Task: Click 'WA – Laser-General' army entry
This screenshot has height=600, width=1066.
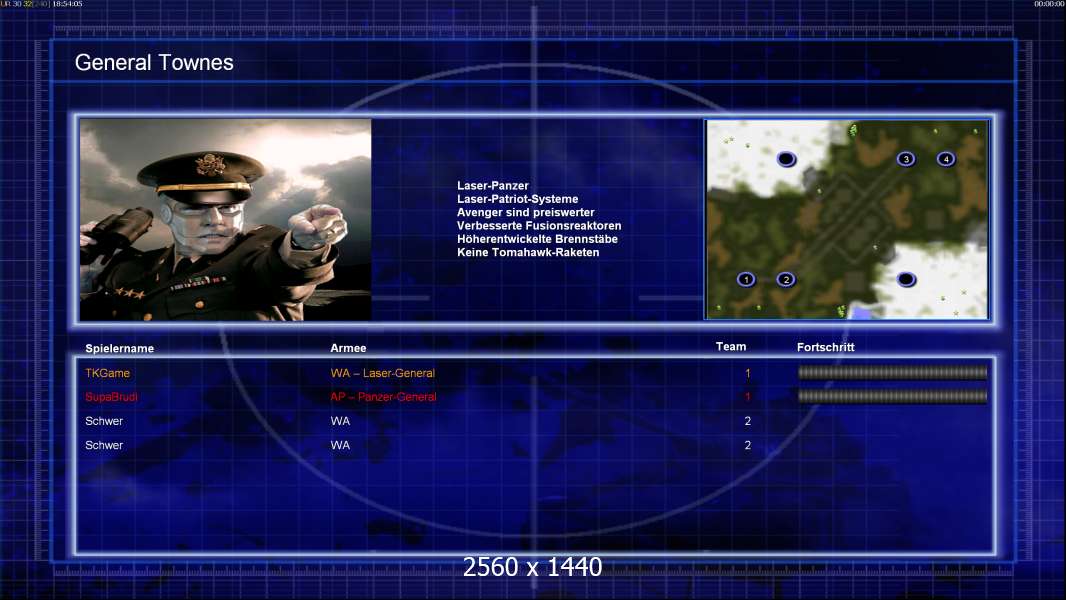Action: (x=383, y=373)
